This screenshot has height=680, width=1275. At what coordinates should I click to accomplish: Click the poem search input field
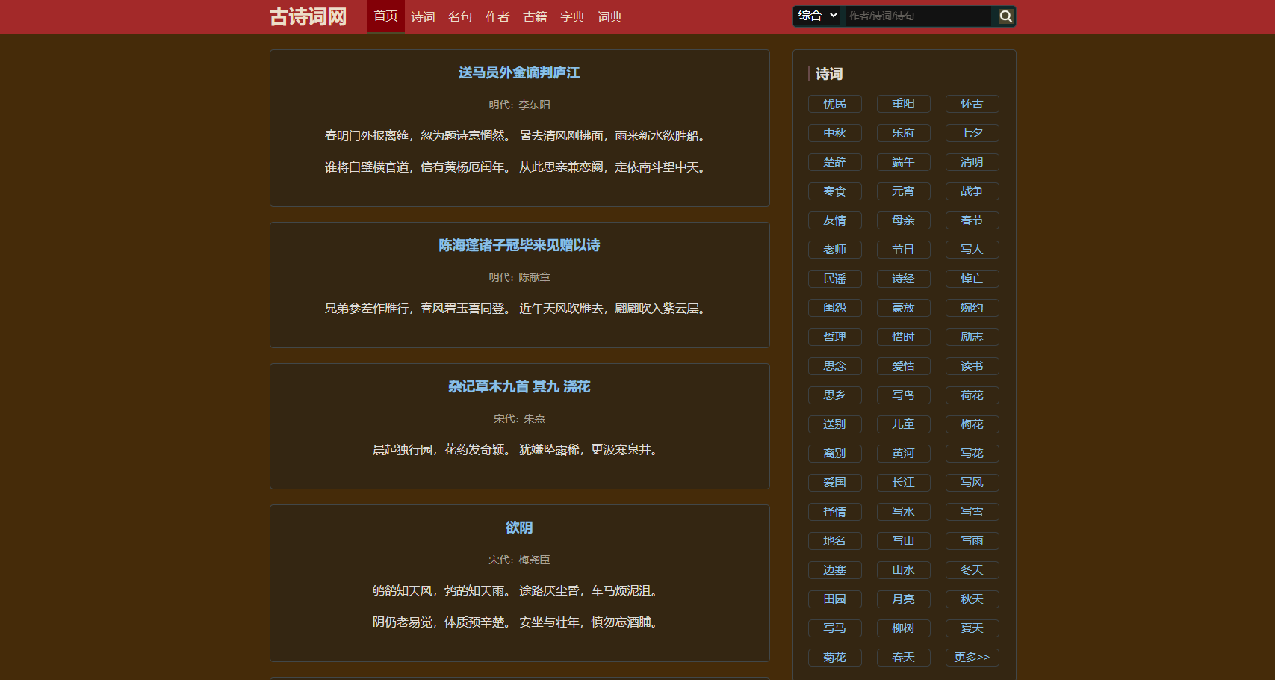pos(917,16)
